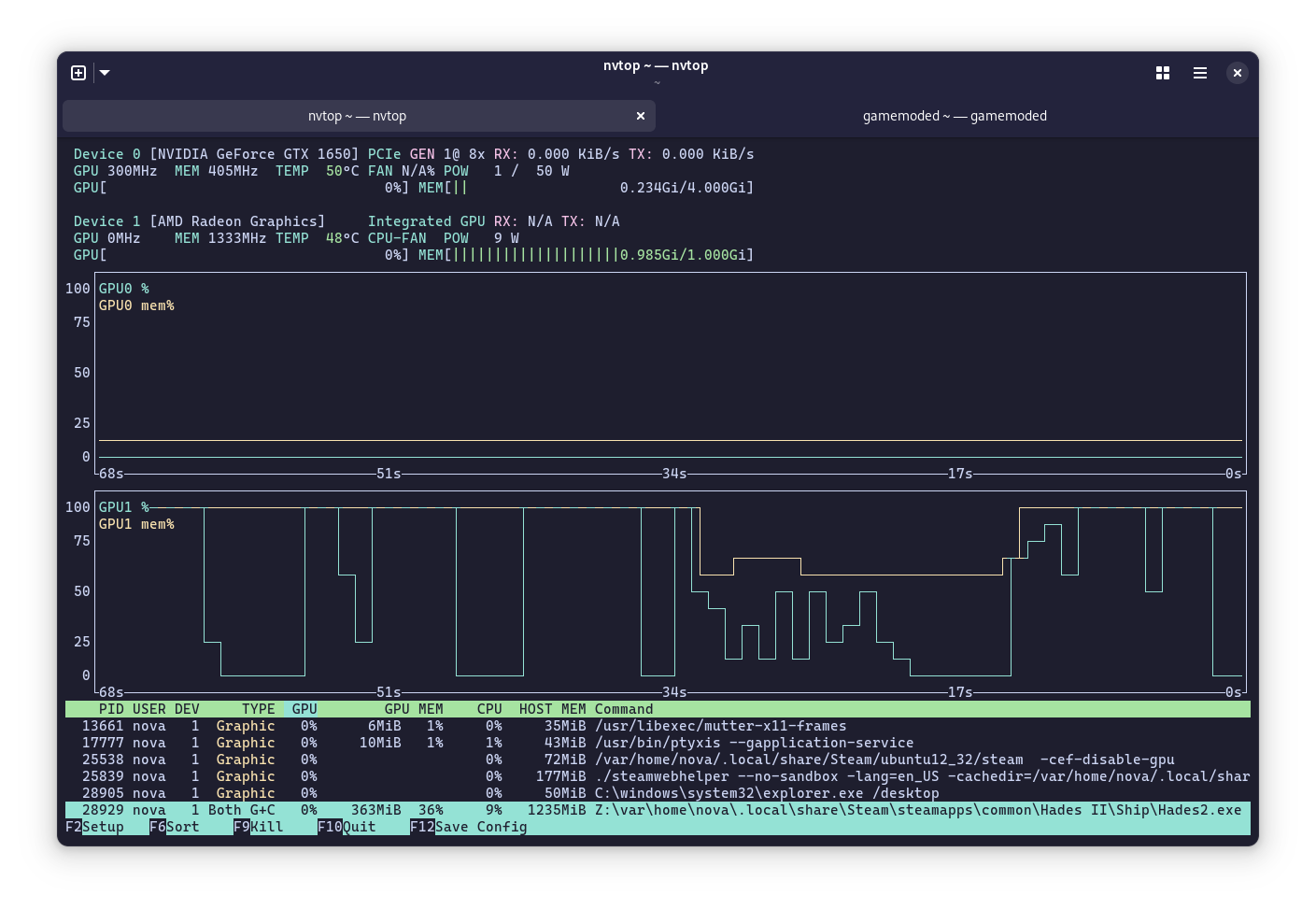Select the nvtop tab
Viewport: 1316px width, 909px height.
pyautogui.click(x=358, y=116)
